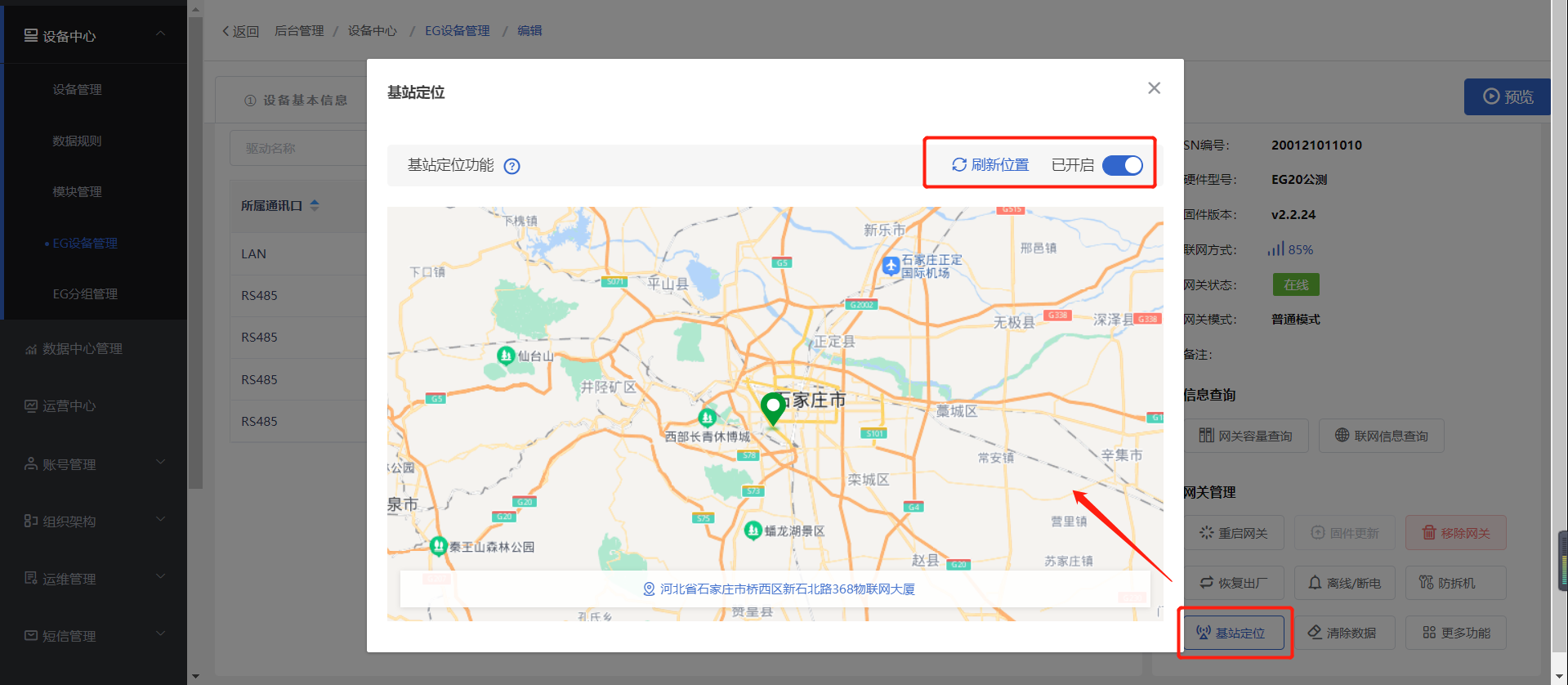
Task: Click the 预览 preview button
Action: tap(1508, 96)
